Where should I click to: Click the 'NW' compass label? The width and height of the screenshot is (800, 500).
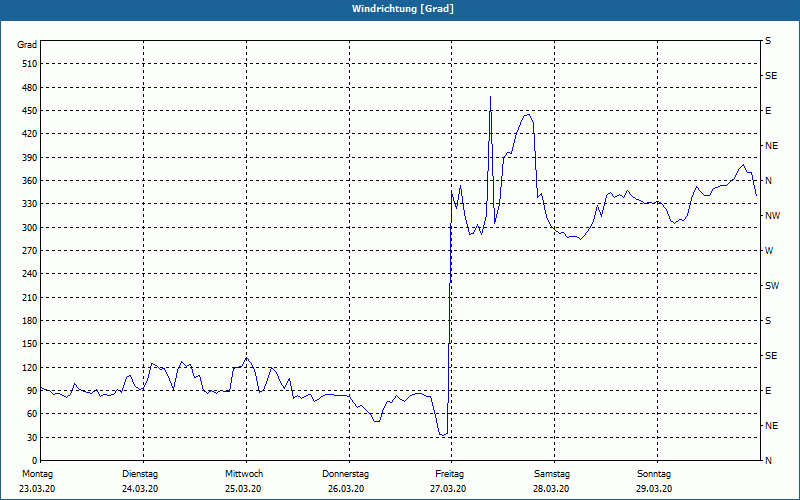(x=772, y=216)
